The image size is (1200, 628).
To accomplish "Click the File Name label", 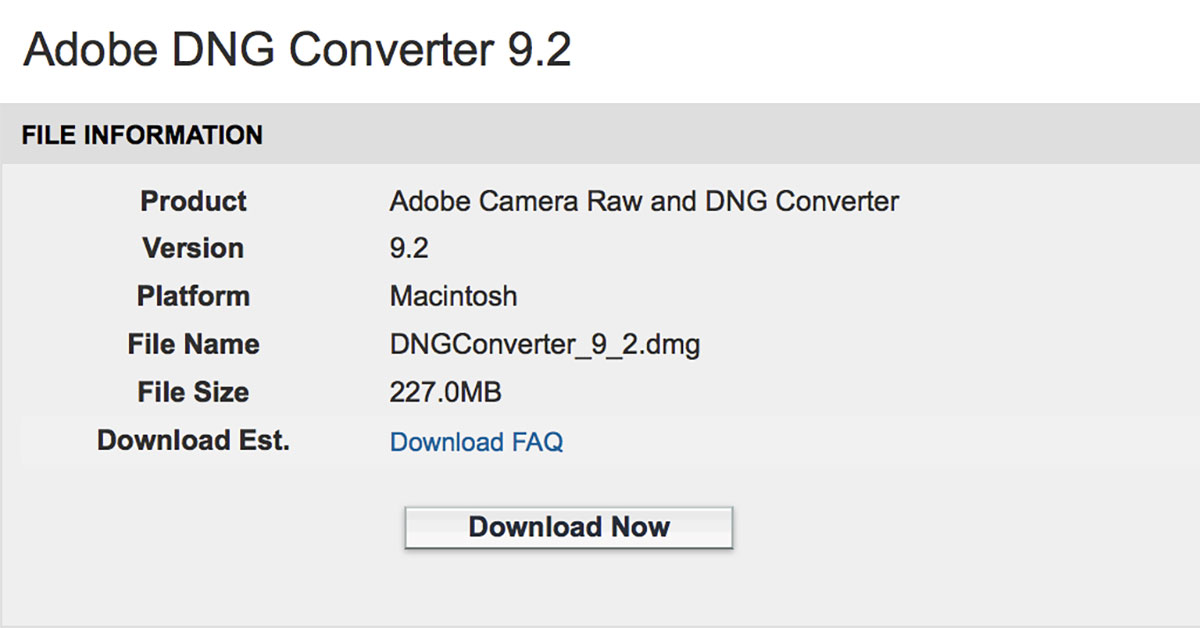I will 194,344.
